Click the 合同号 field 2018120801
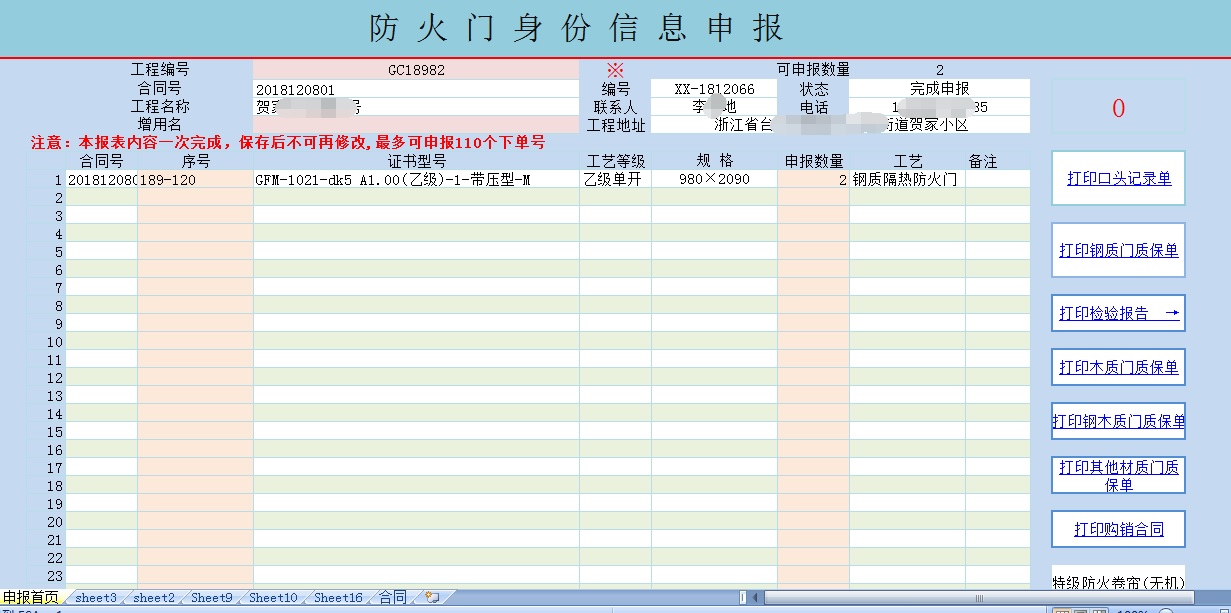Viewport: 1231px width, 613px height. pos(416,89)
